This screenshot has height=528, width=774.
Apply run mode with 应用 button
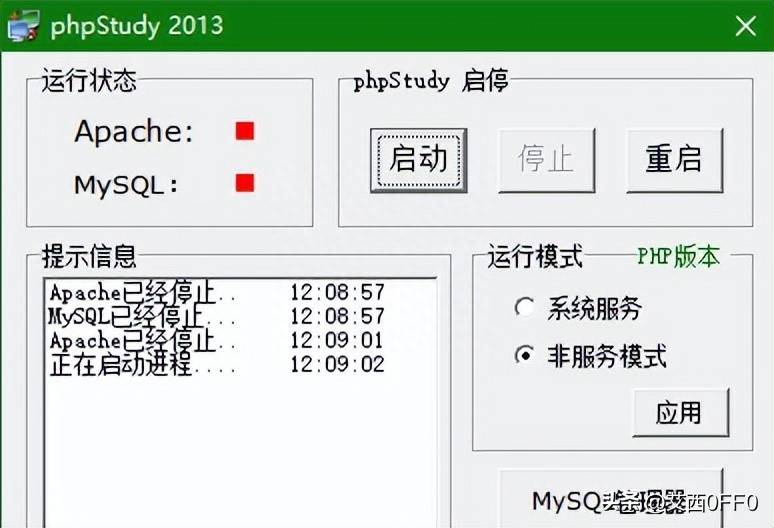pos(681,413)
